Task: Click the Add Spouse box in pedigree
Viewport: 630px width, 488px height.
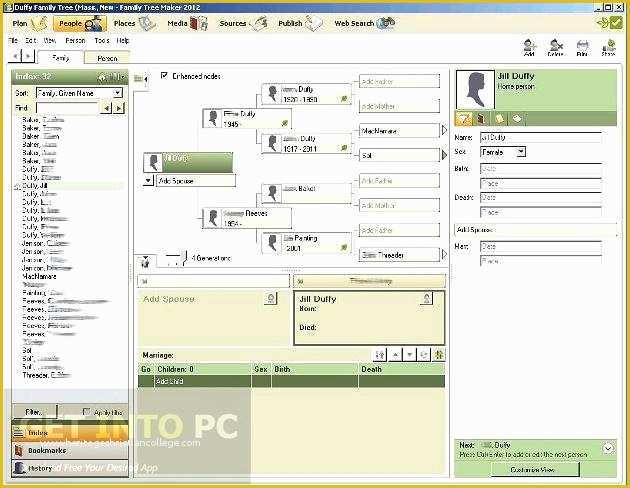Action: pyautogui.click(x=195, y=181)
